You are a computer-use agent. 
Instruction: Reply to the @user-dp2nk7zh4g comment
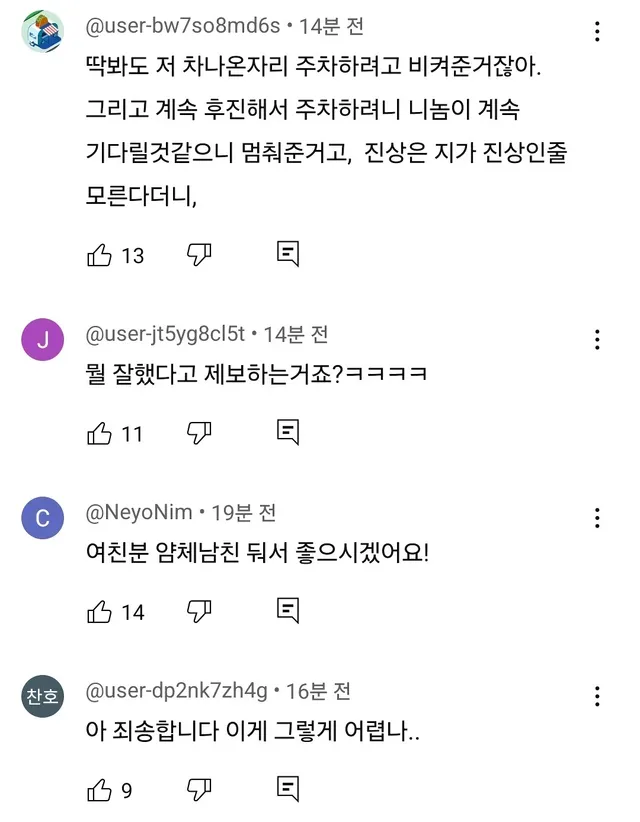[x=288, y=789]
